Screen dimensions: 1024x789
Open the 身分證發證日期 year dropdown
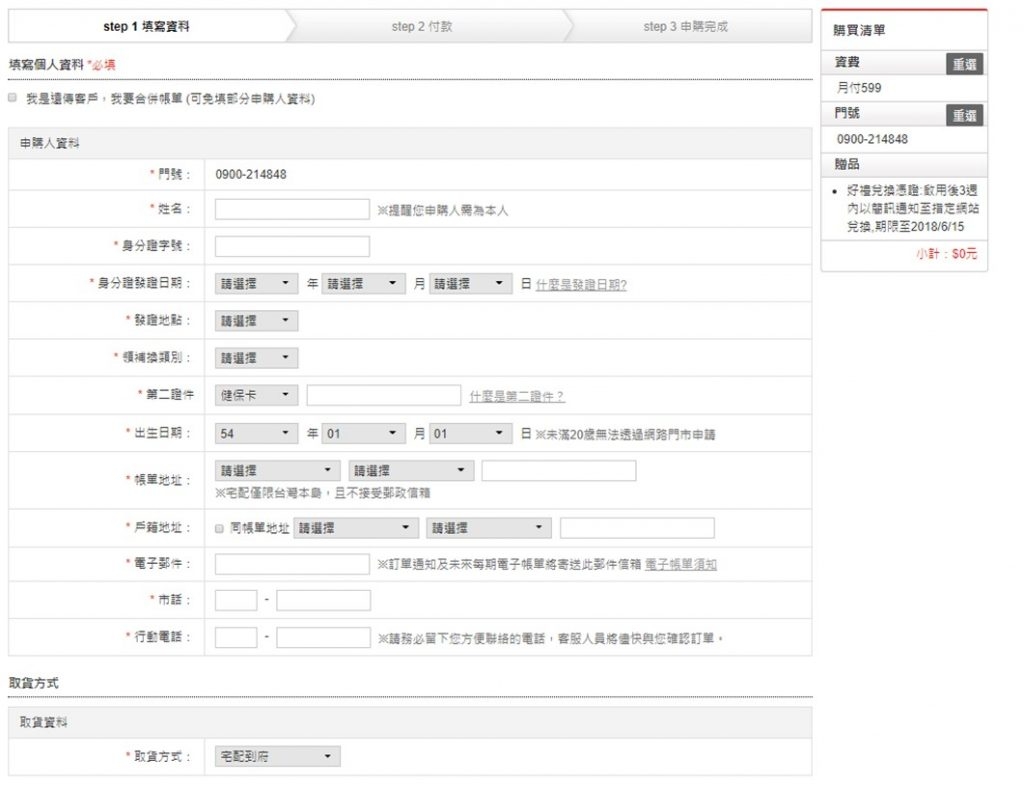pos(257,284)
